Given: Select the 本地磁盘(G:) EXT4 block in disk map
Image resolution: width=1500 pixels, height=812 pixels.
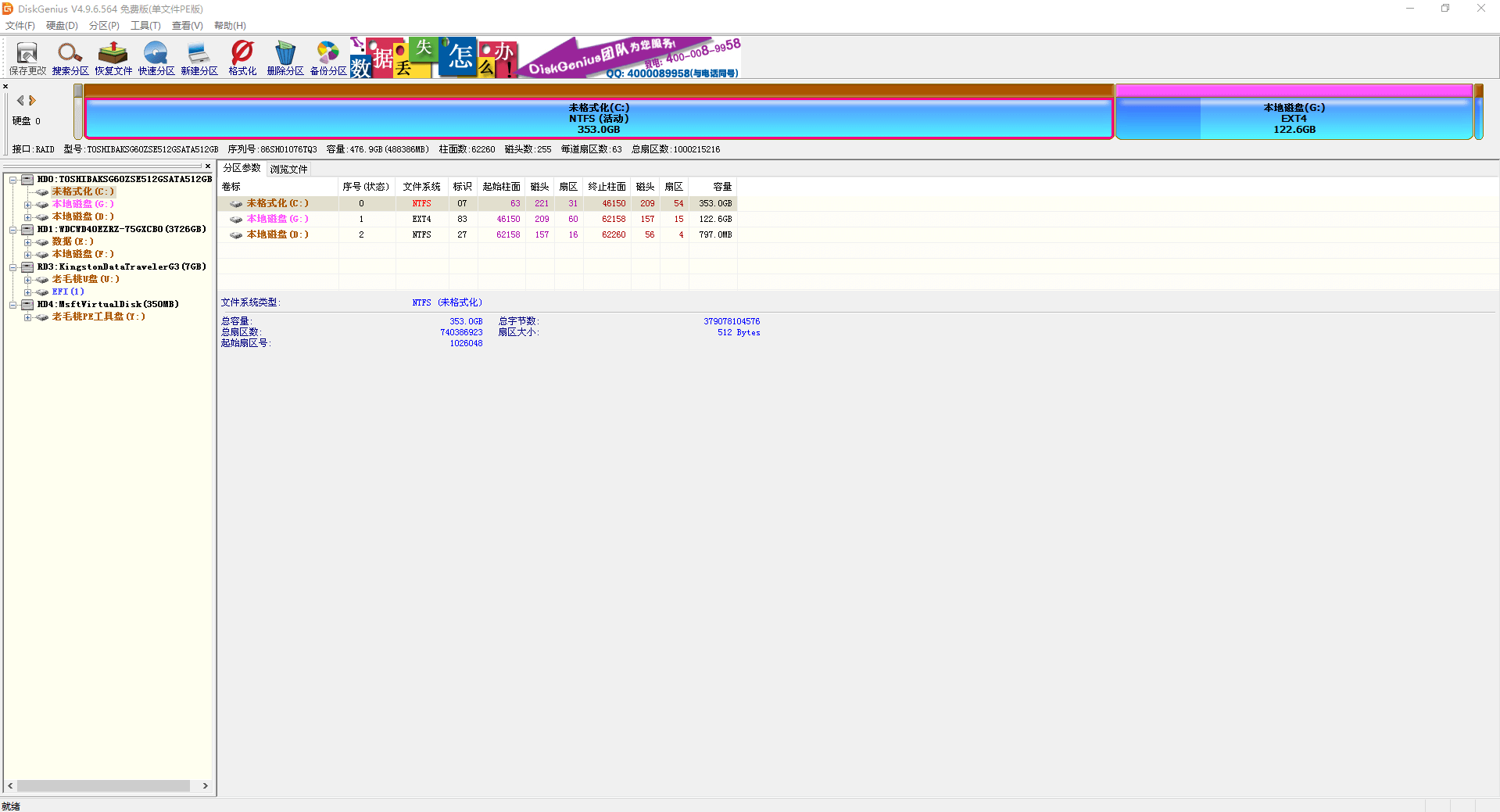Looking at the screenshot, I should (1294, 118).
